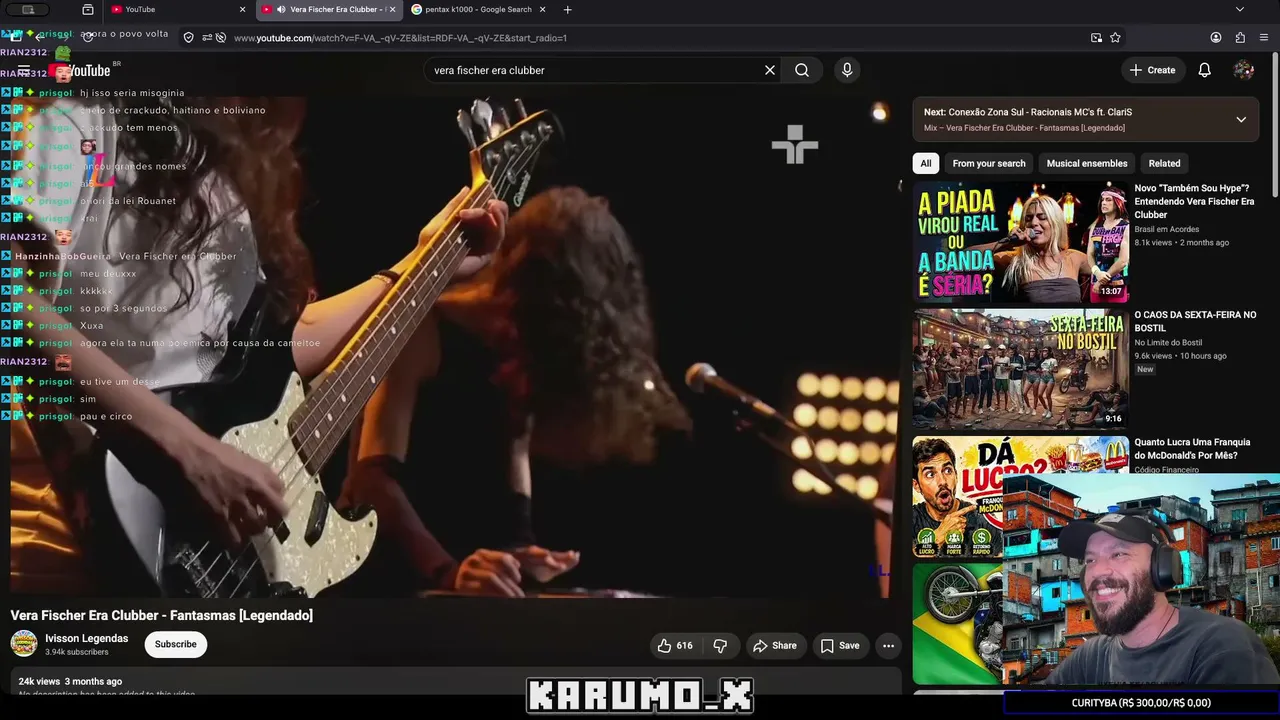Dislike the video with thumbs down

(x=720, y=646)
